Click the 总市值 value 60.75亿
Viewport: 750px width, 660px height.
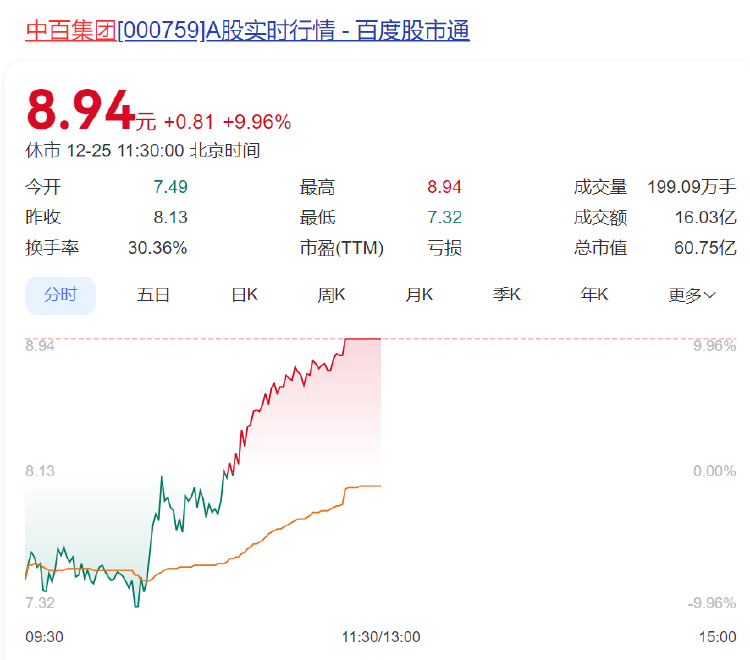click(x=706, y=248)
